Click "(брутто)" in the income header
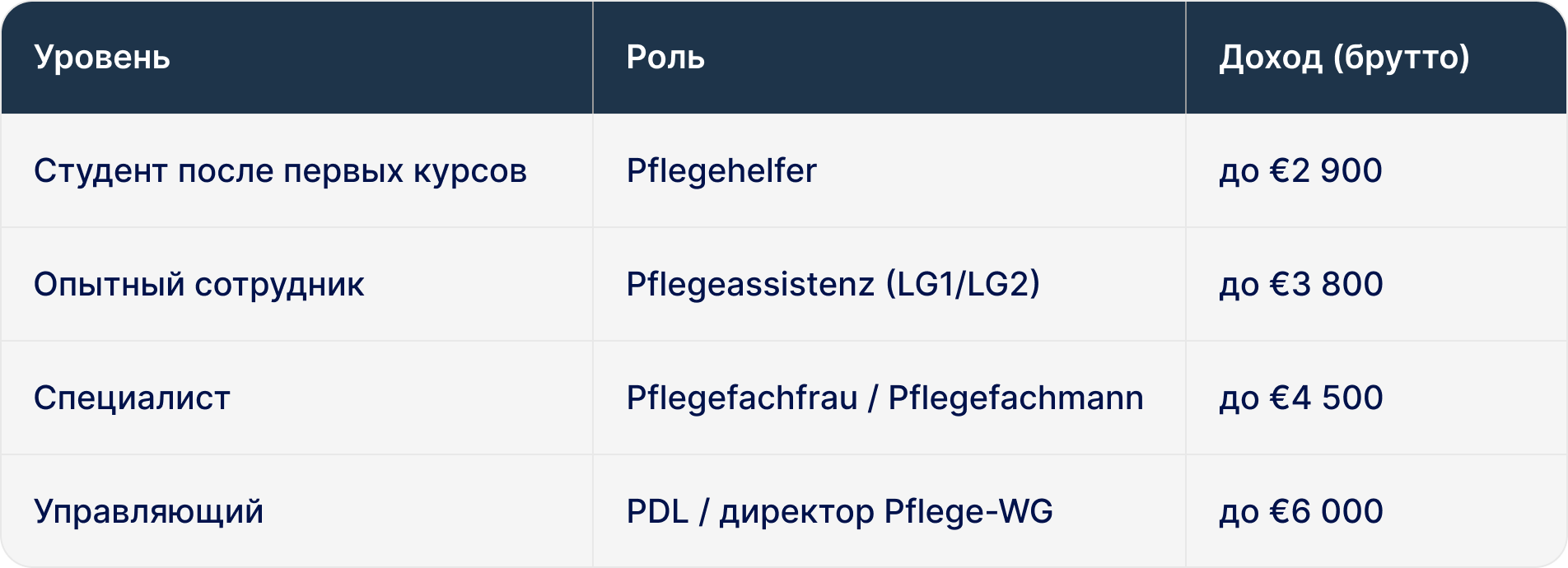This screenshot has width=1568, height=568. (1401, 58)
